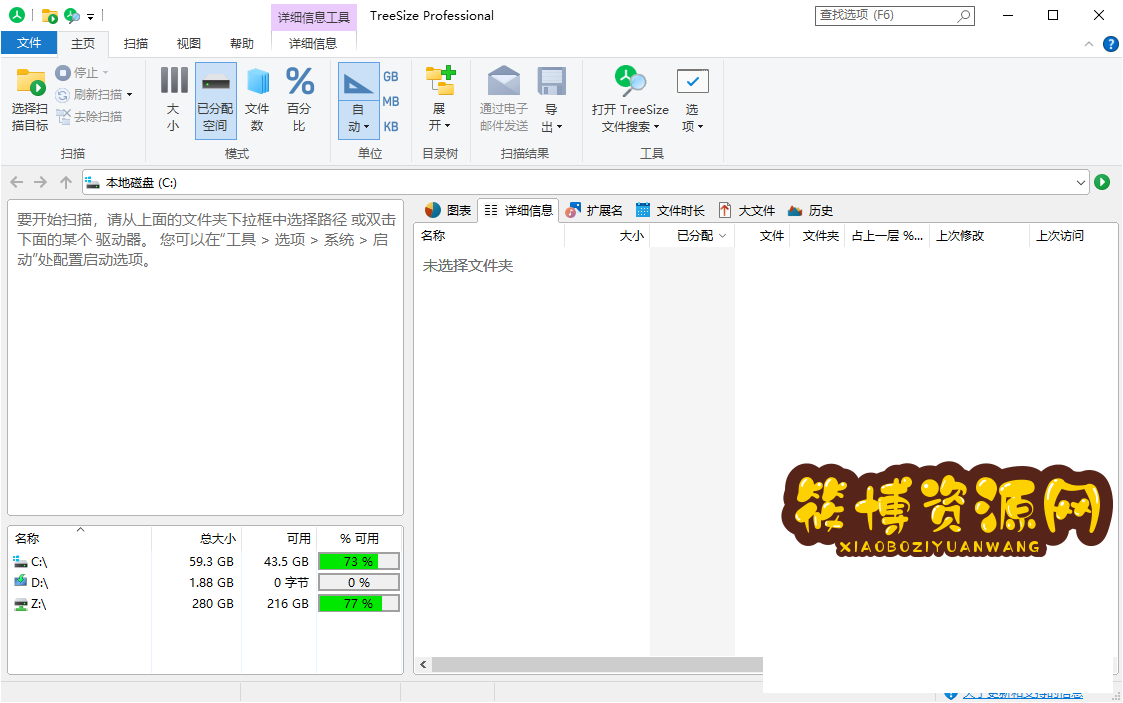Switch to the 视图 ribbon tab
The width and height of the screenshot is (1123, 703).
(188, 44)
